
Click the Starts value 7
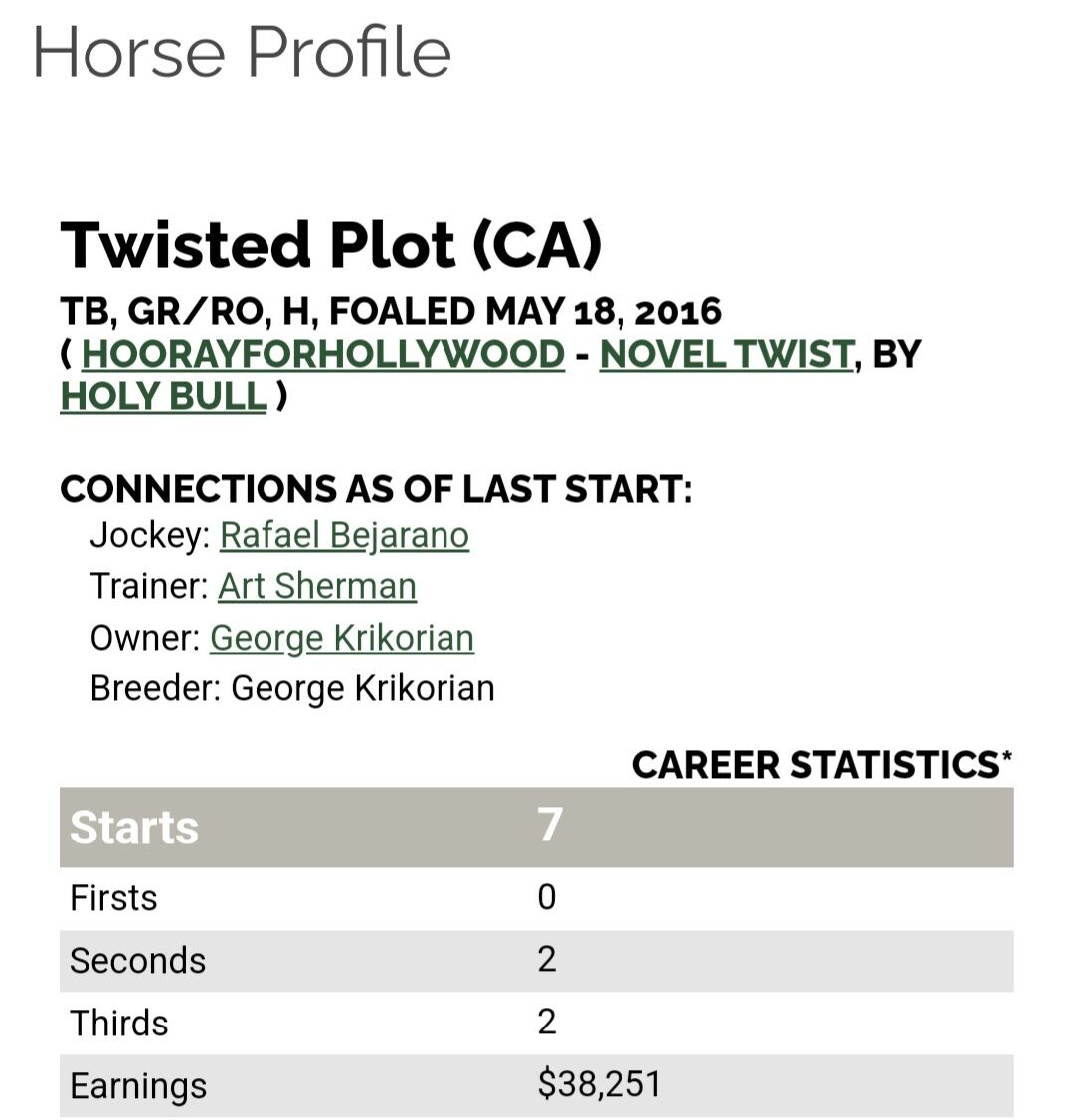tap(550, 826)
